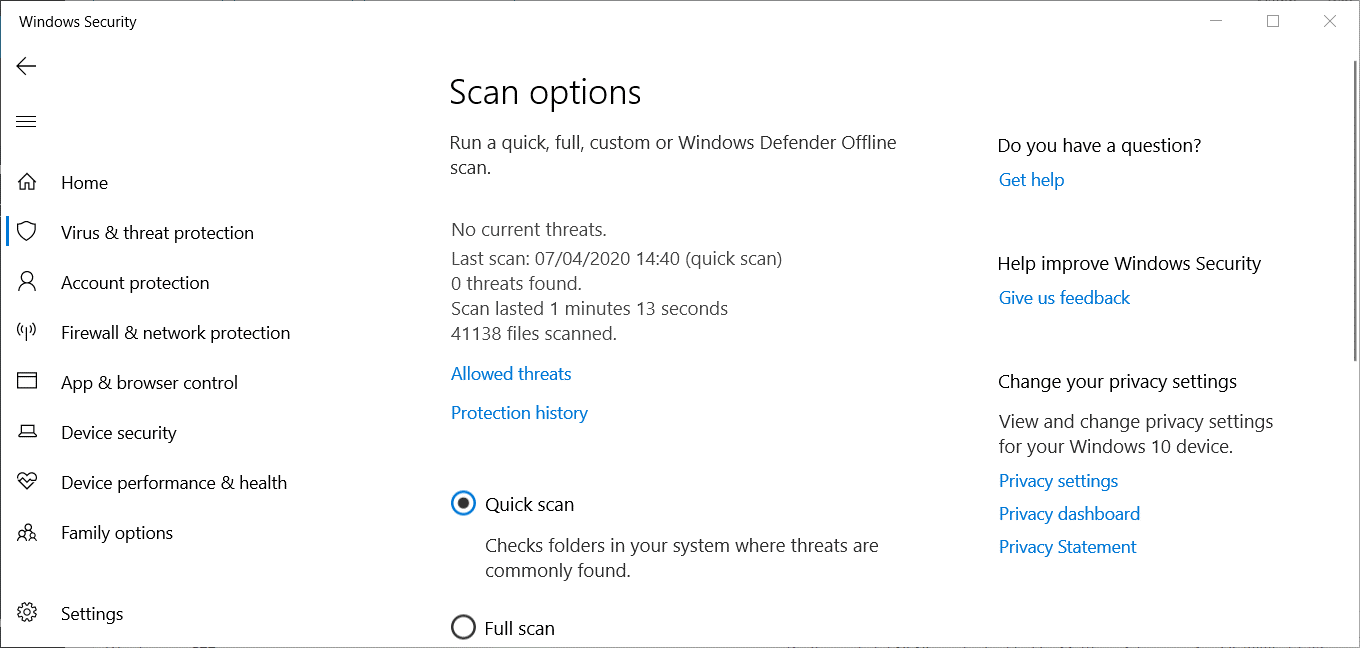Click the App & browser control window icon
This screenshot has height=648, width=1360.
tap(27, 381)
